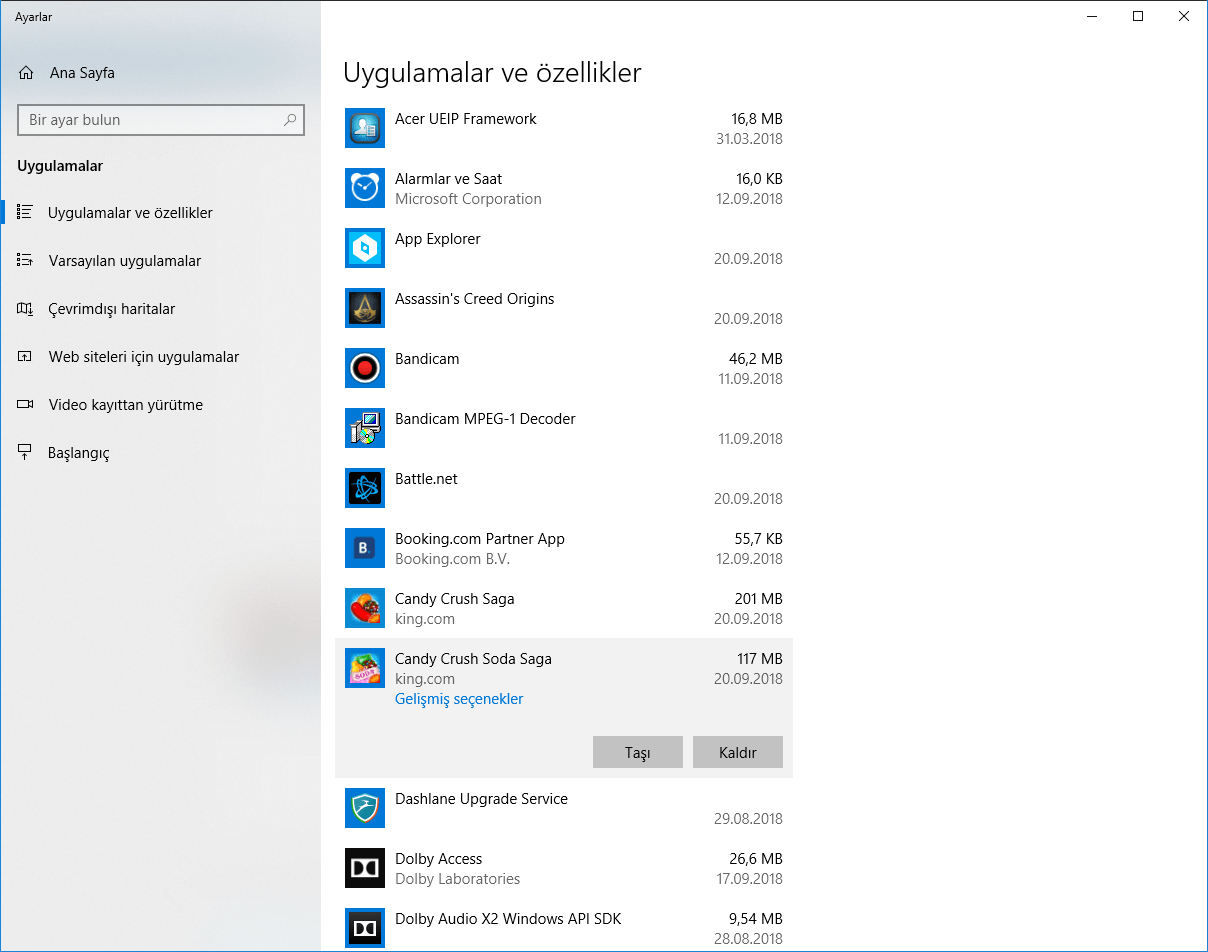This screenshot has width=1208, height=952.
Task: Click the search magnifier icon in settings search
Action: point(290,120)
